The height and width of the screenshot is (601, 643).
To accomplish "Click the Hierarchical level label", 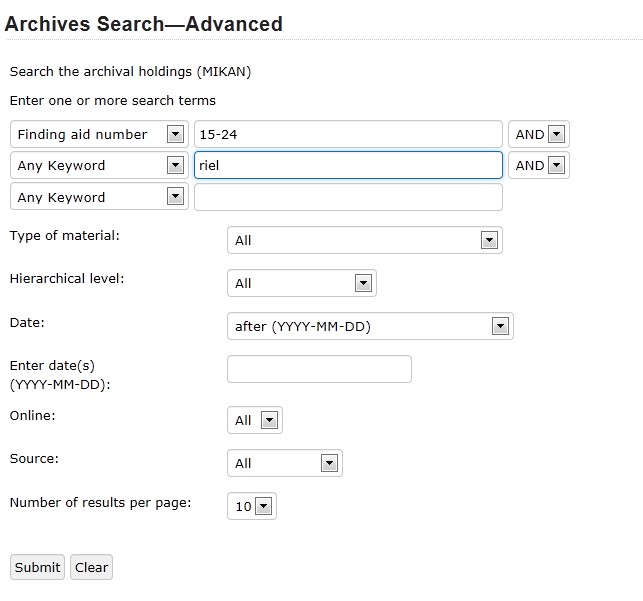I will [x=67, y=278].
